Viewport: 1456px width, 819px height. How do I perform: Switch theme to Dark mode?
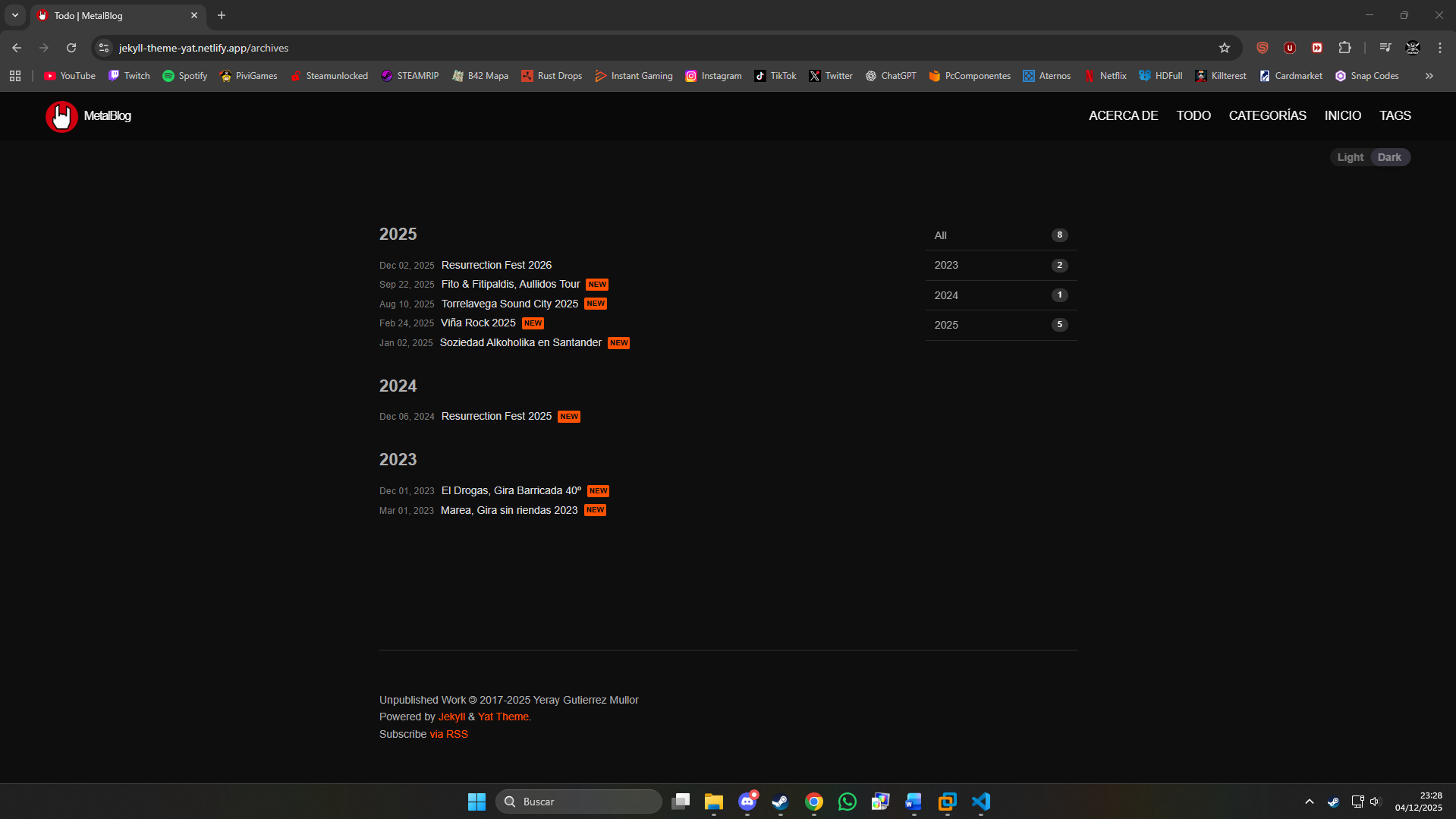pyautogui.click(x=1389, y=157)
